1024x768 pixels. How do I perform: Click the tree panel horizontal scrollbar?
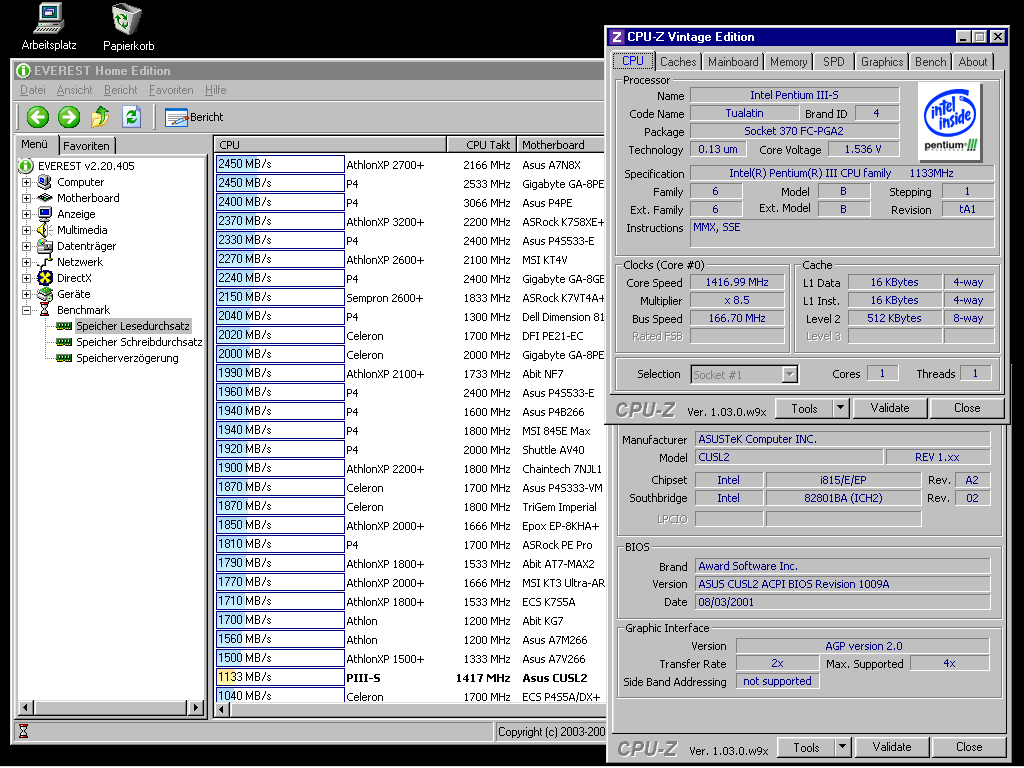110,707
